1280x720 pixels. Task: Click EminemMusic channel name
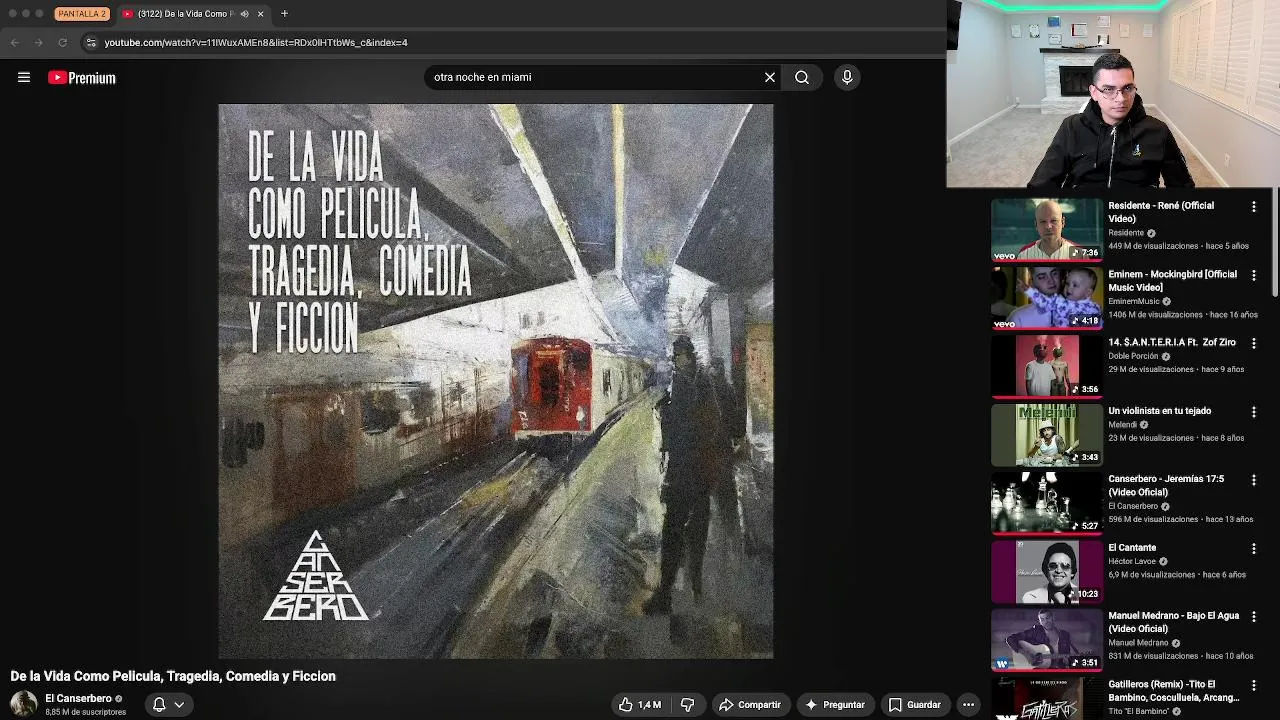tap(1134, 301)
